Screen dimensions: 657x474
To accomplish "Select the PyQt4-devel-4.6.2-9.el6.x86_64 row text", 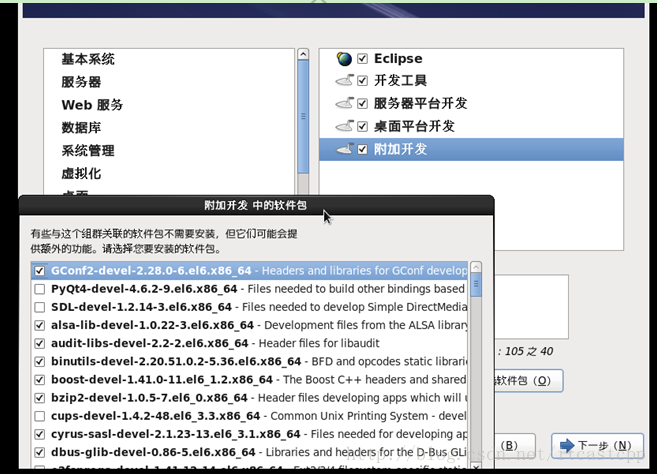I will 144,289.
